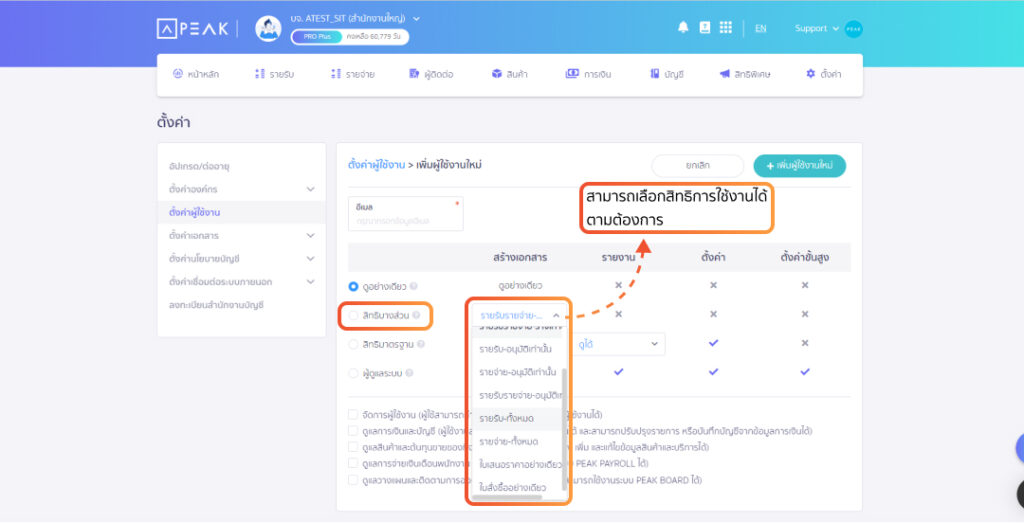Click the contact book icon in header

(x=705, y=28)
